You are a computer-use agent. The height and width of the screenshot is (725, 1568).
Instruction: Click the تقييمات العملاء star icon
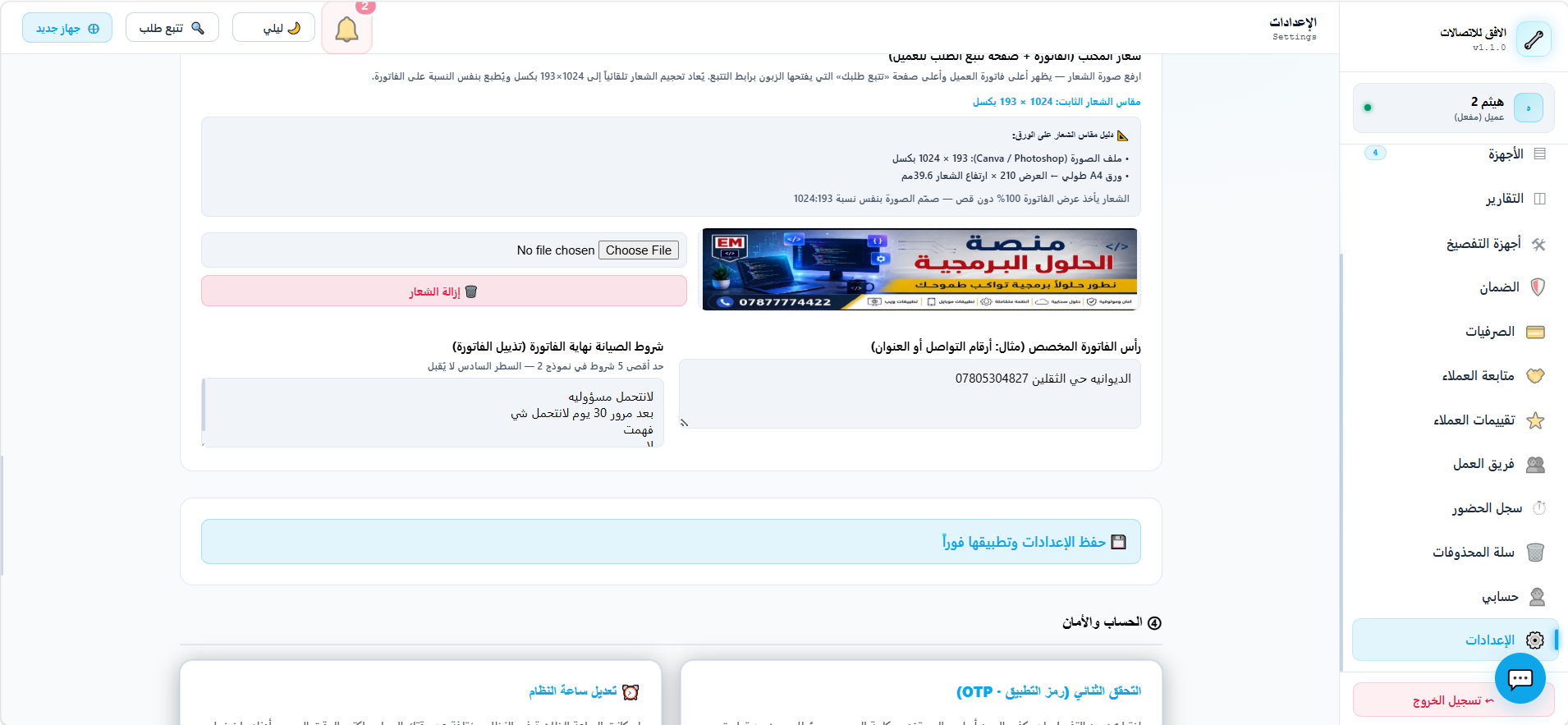(x=1535, y=420)
